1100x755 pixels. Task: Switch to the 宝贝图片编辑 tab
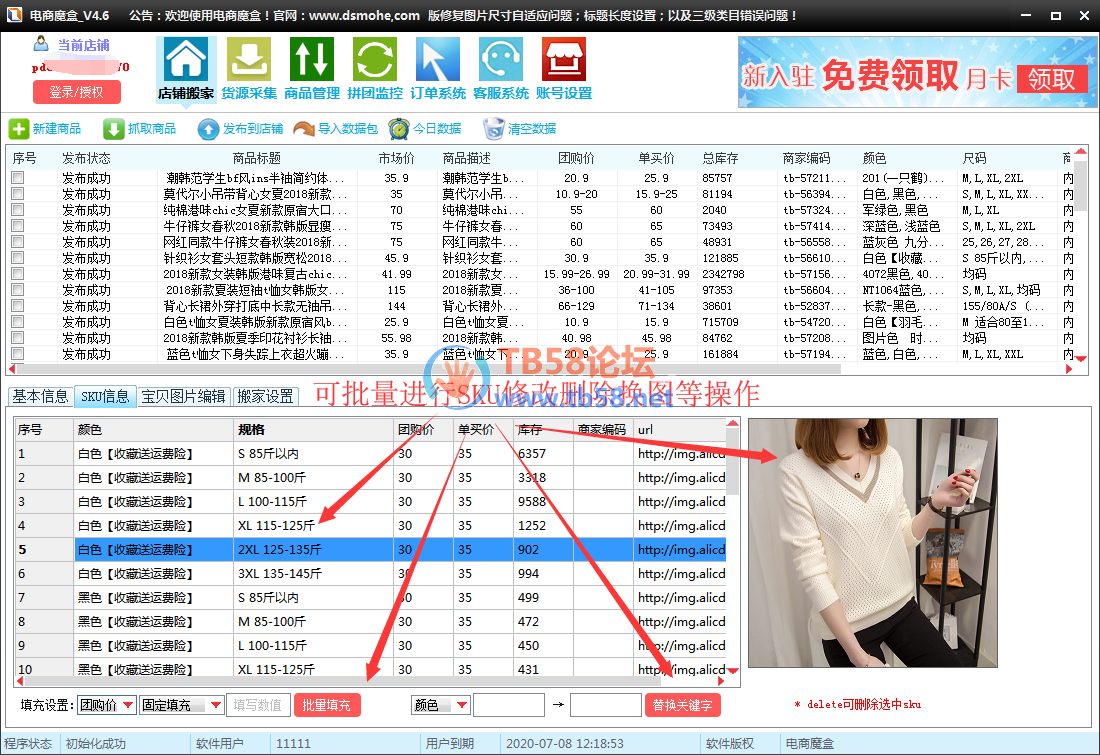pos(183,396)
